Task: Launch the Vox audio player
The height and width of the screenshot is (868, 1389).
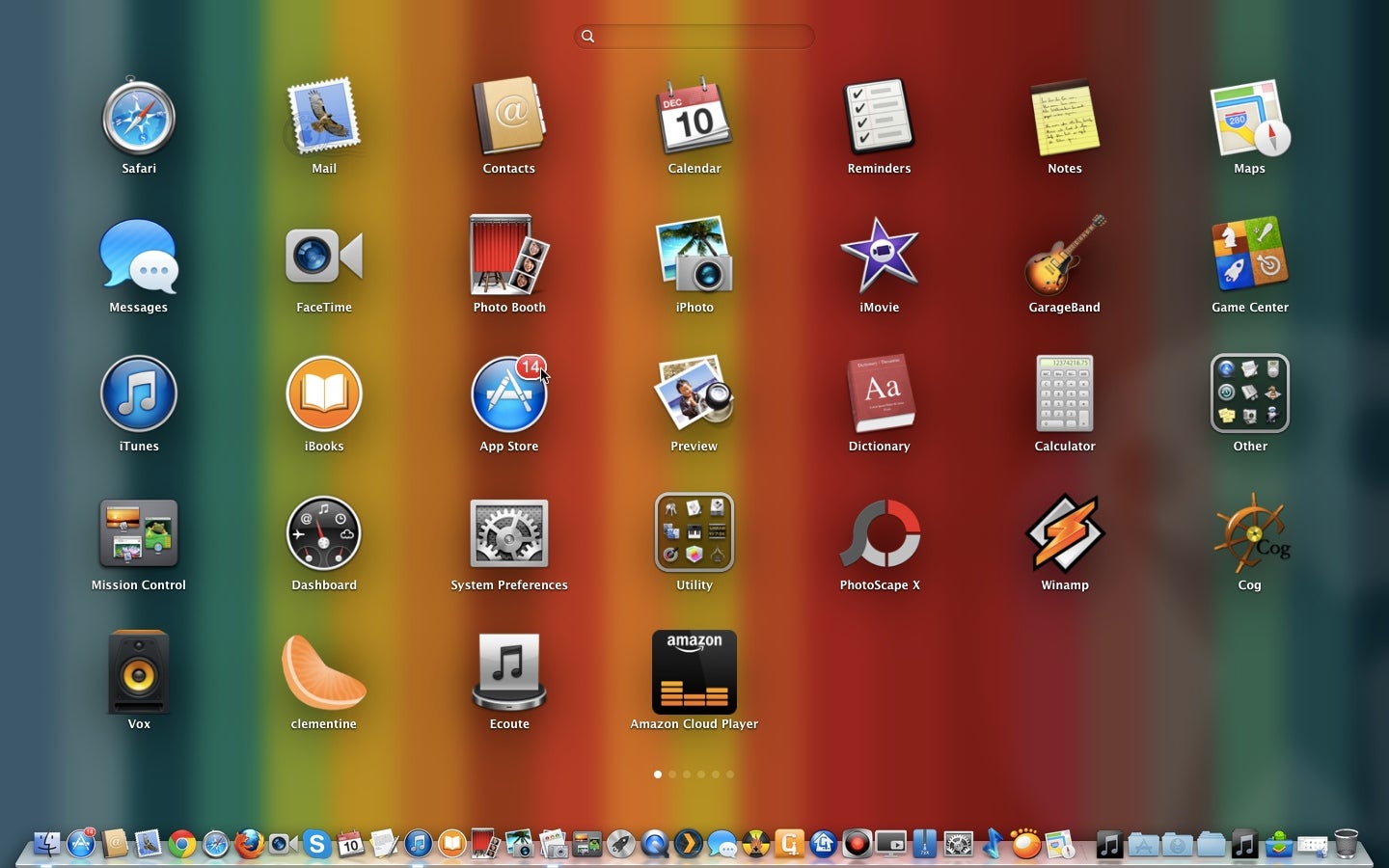Action: click(x=139, y=673)
